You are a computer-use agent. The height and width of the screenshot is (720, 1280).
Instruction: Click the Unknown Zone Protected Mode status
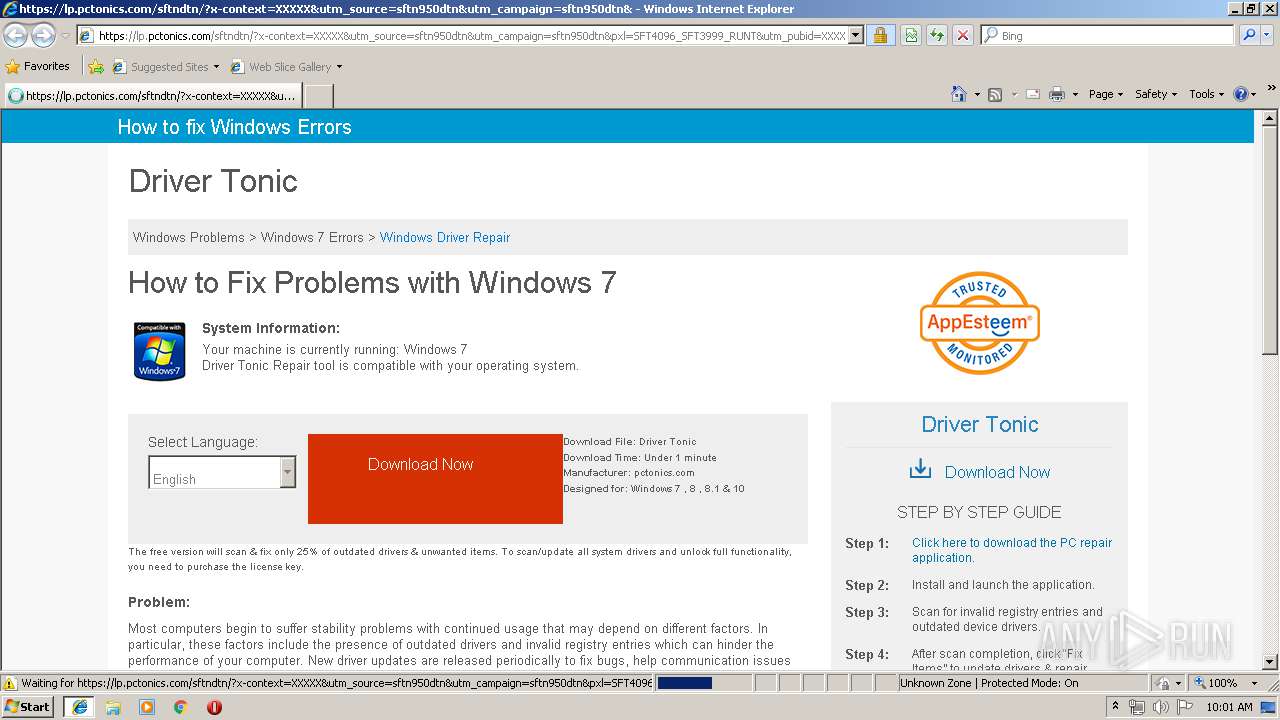click(x=989, y=683)
